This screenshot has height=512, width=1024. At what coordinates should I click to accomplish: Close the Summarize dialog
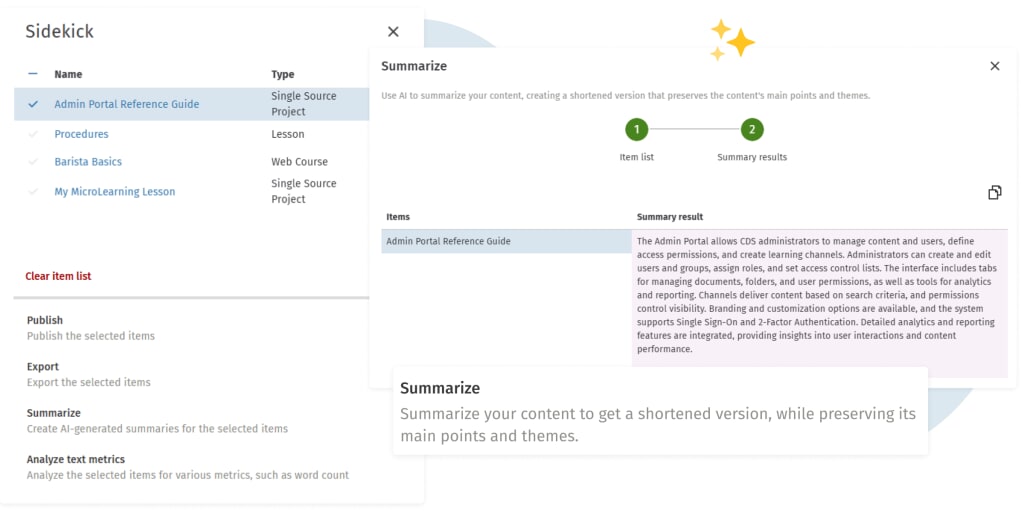(994, 66)
